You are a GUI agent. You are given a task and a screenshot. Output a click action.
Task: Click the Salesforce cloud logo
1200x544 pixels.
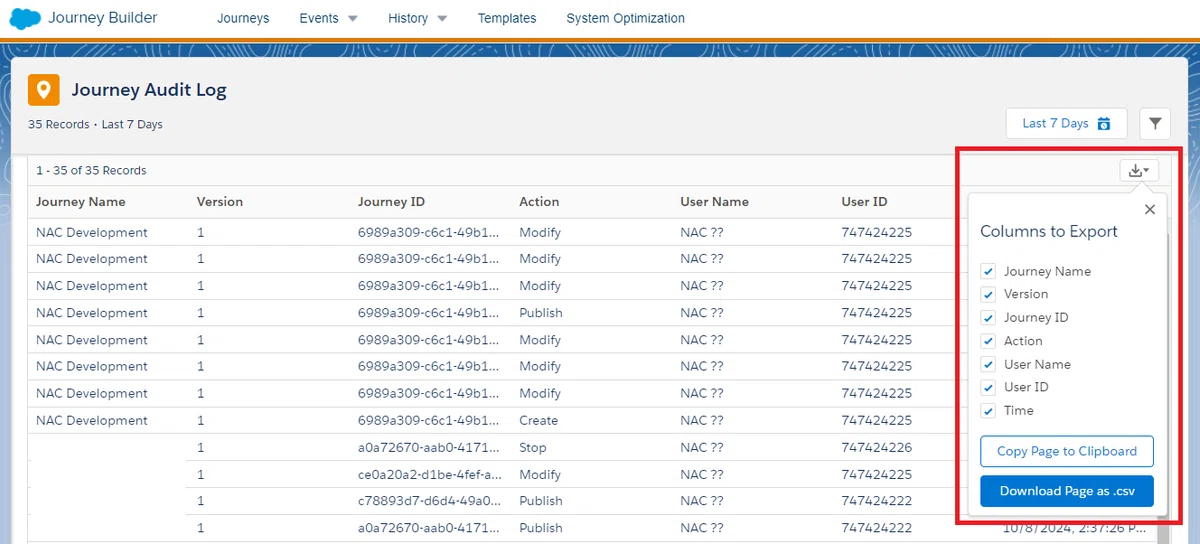click(x=25, y=18)
